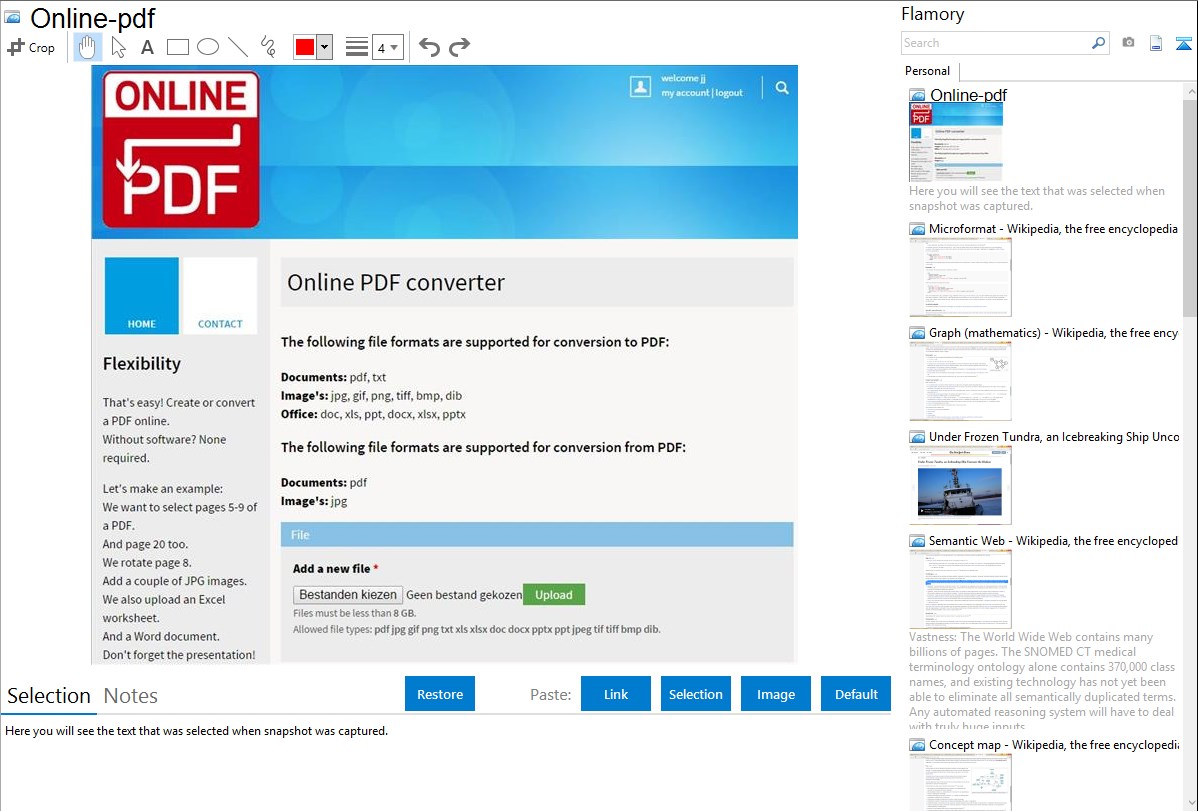Open the Microformat Wikipedia snapshot thumbnail

[960, 277]
